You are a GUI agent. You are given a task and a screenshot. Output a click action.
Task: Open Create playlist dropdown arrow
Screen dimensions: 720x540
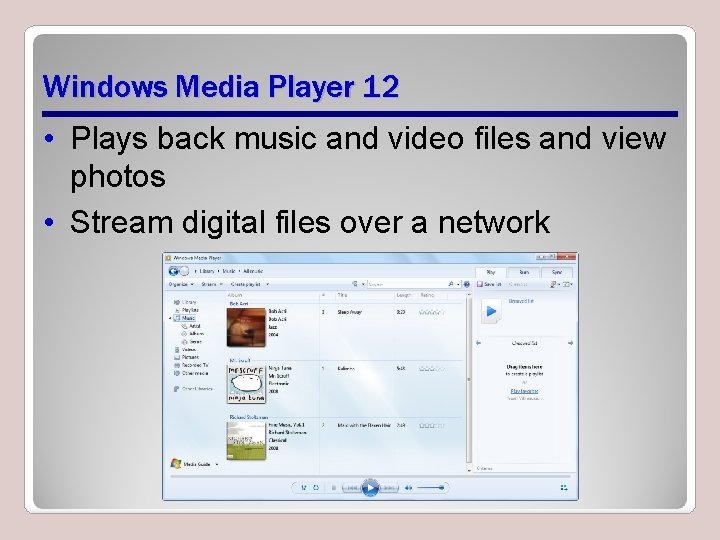pos(268,284)
